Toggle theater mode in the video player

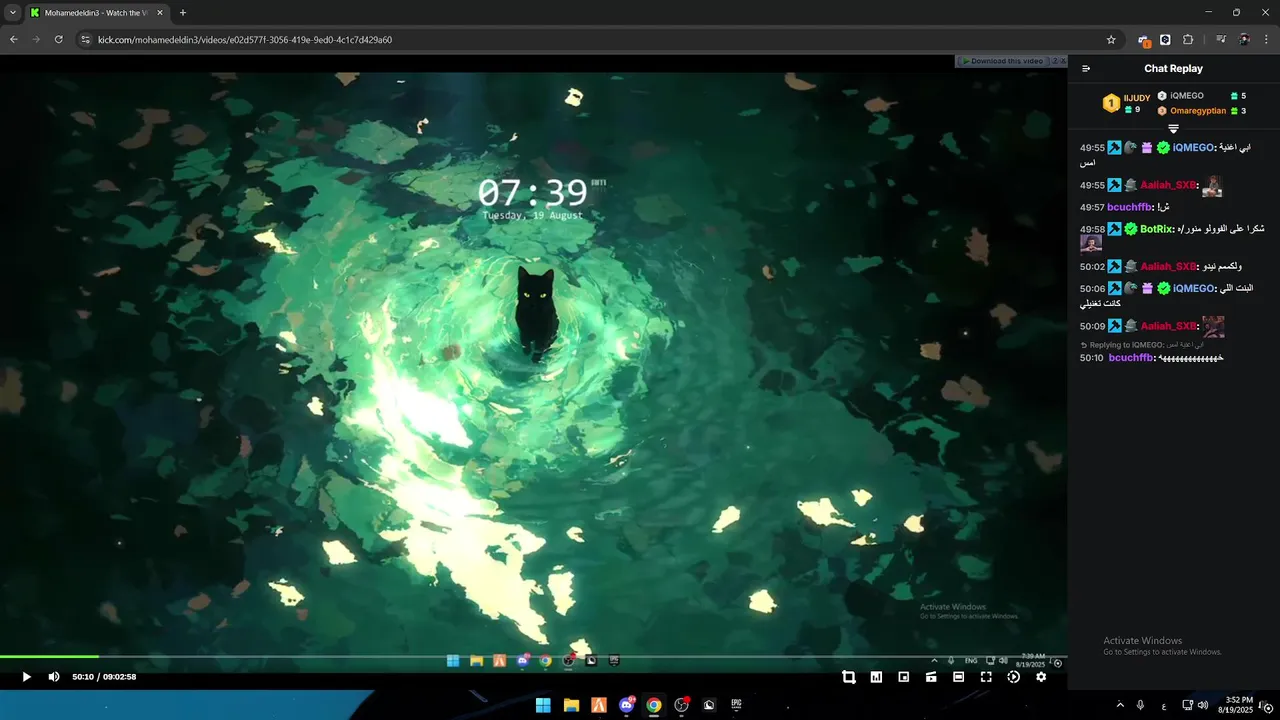[x=958, y=677]
